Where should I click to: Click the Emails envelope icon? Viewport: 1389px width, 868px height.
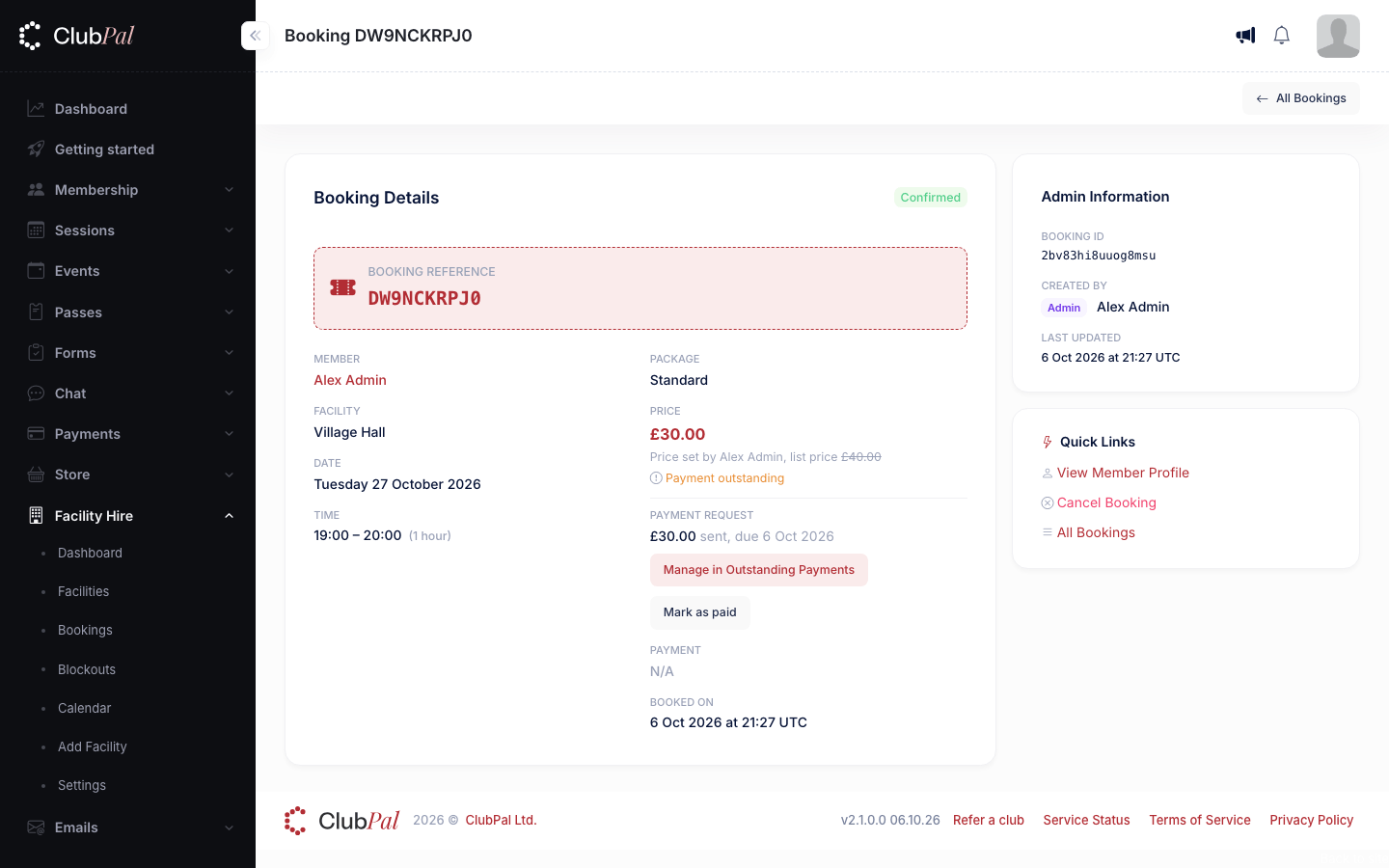coord(36,827)
